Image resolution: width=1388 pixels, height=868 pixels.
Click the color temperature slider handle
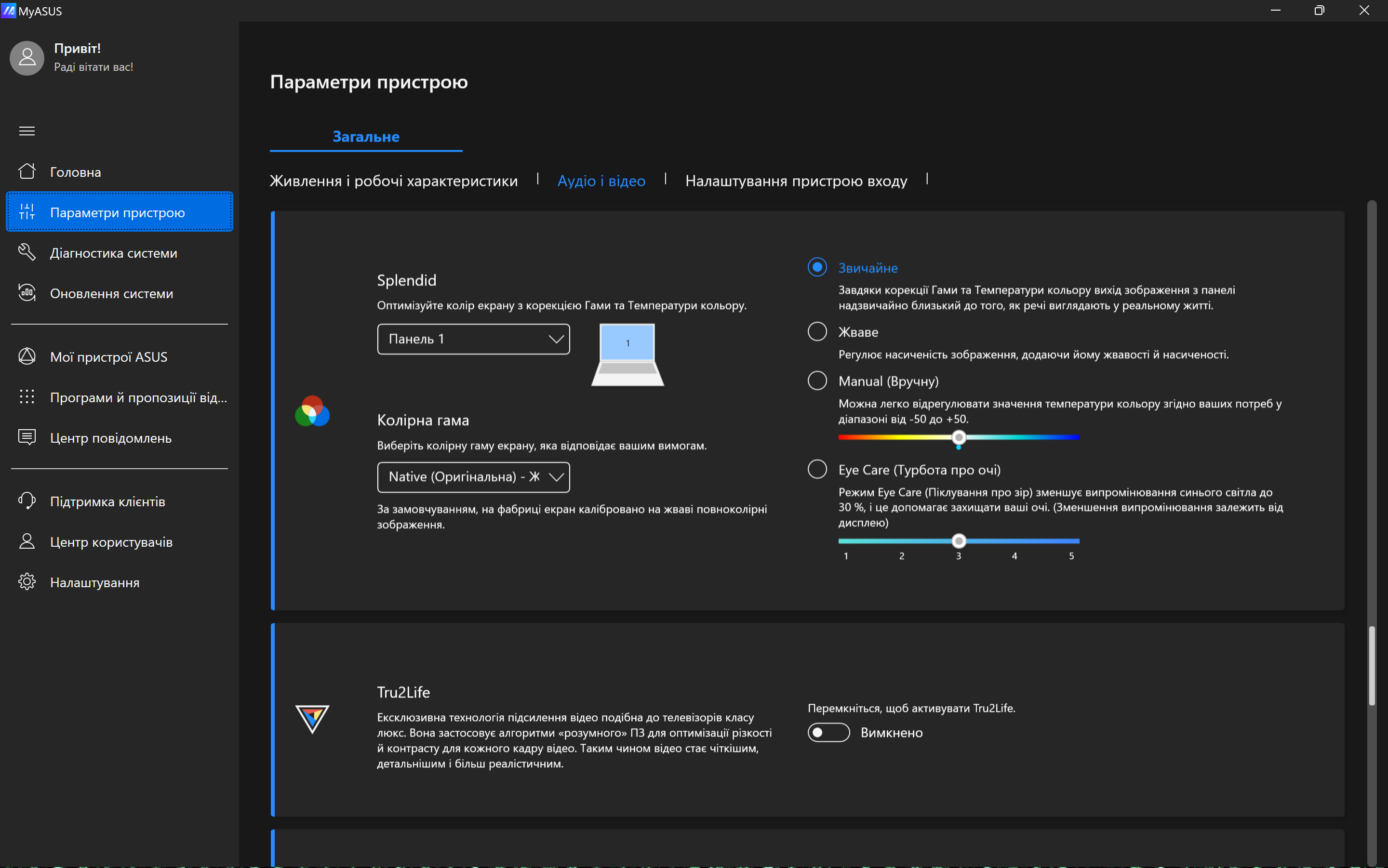click(958, 437)
